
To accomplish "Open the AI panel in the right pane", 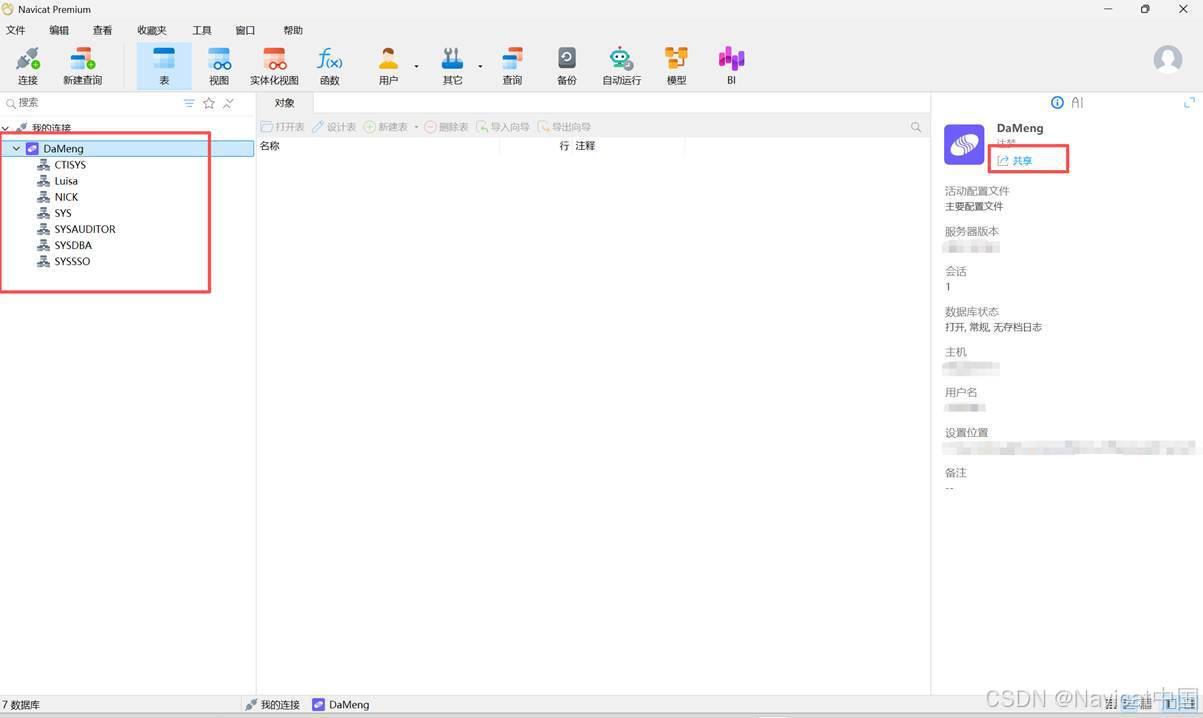I will tap(1077, 103).
